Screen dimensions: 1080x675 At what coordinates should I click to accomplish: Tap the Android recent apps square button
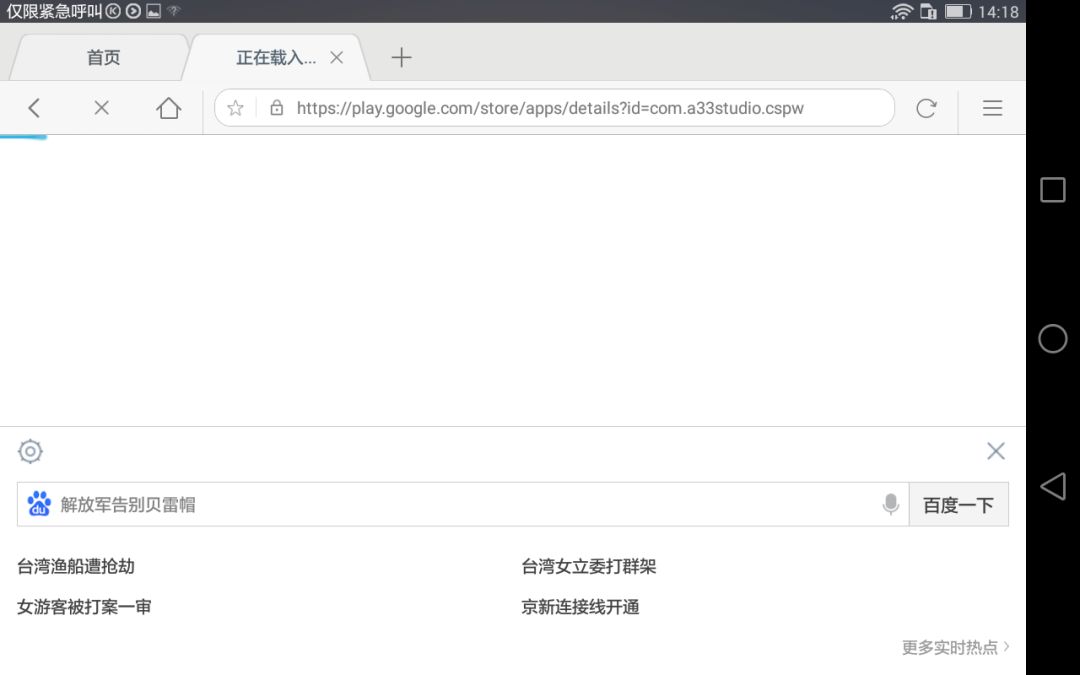pos(1052,189)
